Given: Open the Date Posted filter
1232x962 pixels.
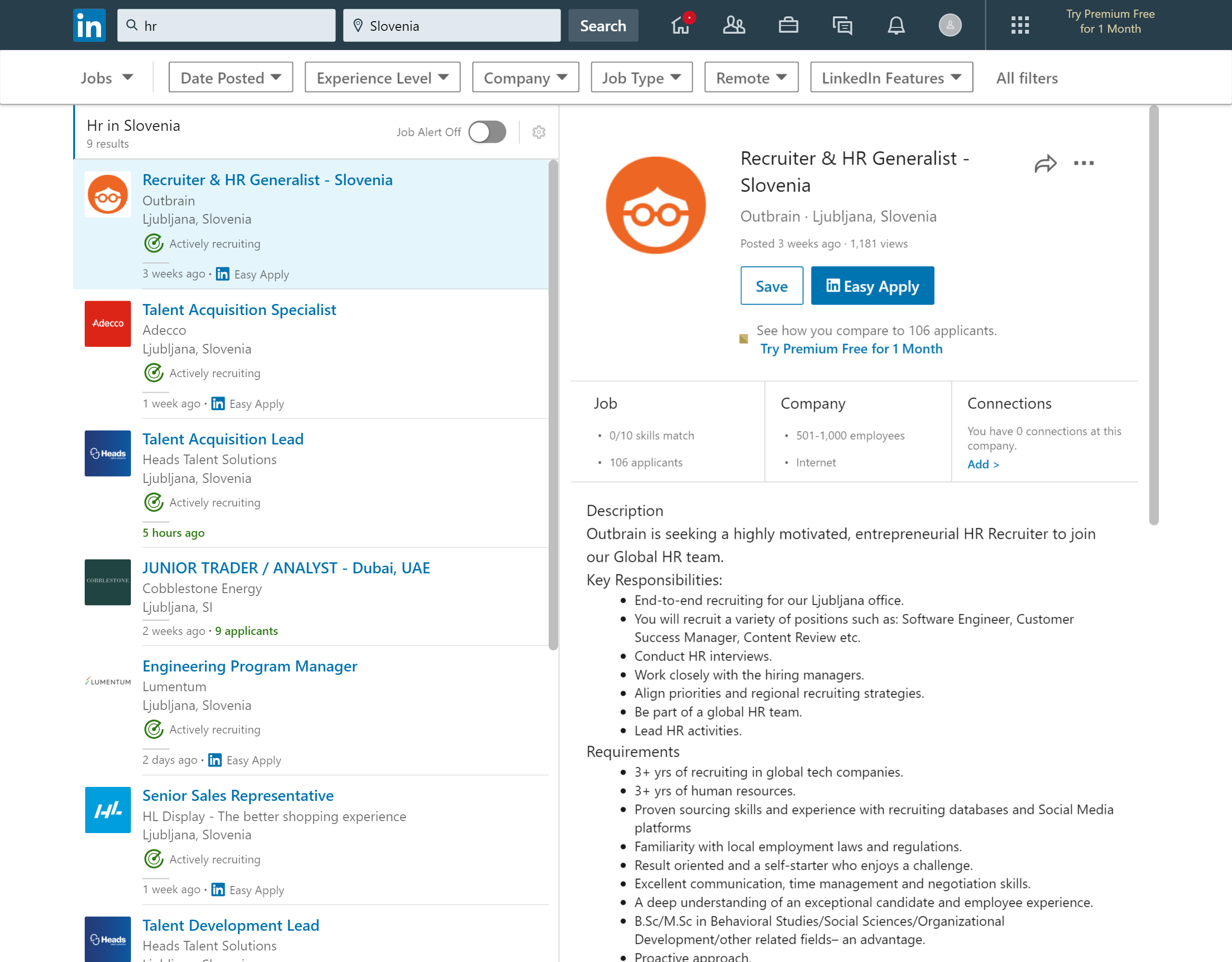Looking at the screenshot, I should point(231,77).
